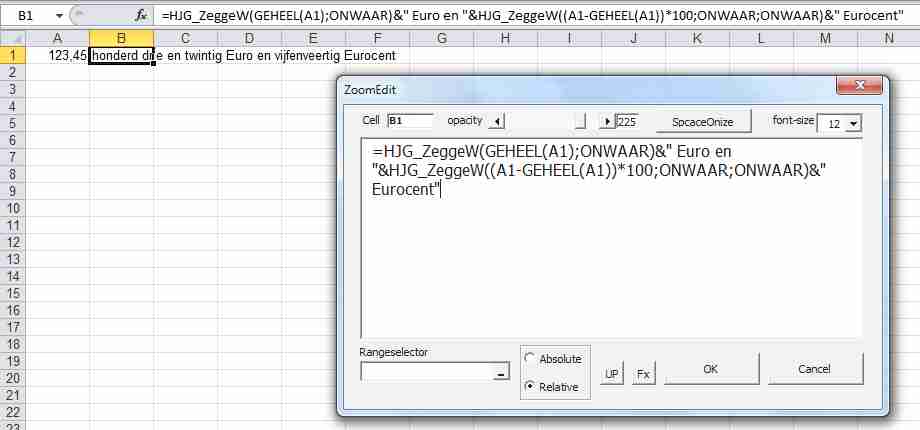Select the Absolute radio button

tap(530, 358)
